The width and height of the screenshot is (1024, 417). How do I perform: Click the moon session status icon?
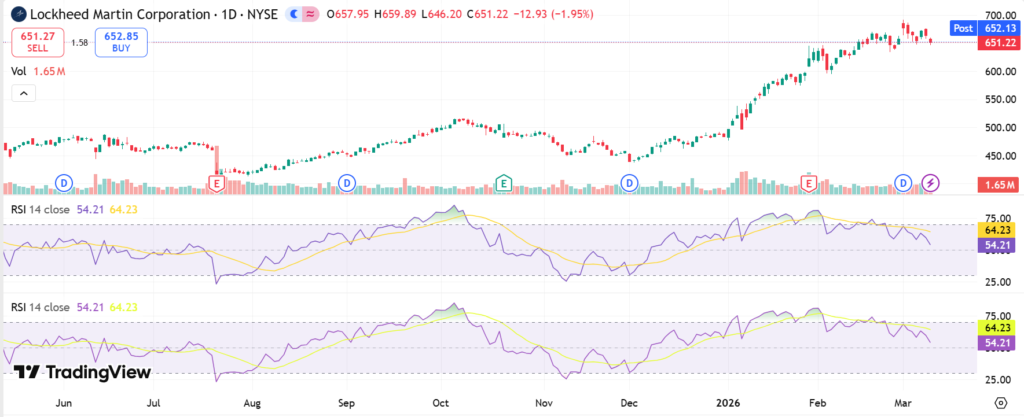(x=292, y=15)
